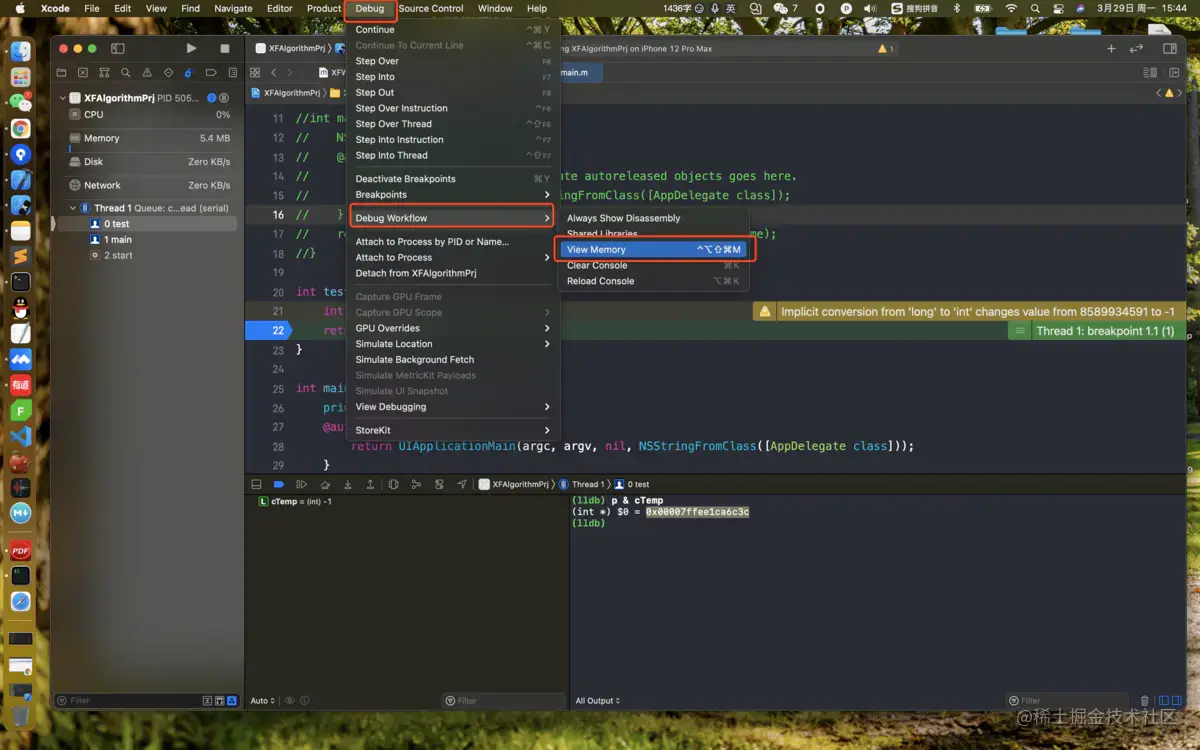The height and width of the screenshot is (750, 1200).
Task: Open the Product menu
Action: click(x=324, y=9)
